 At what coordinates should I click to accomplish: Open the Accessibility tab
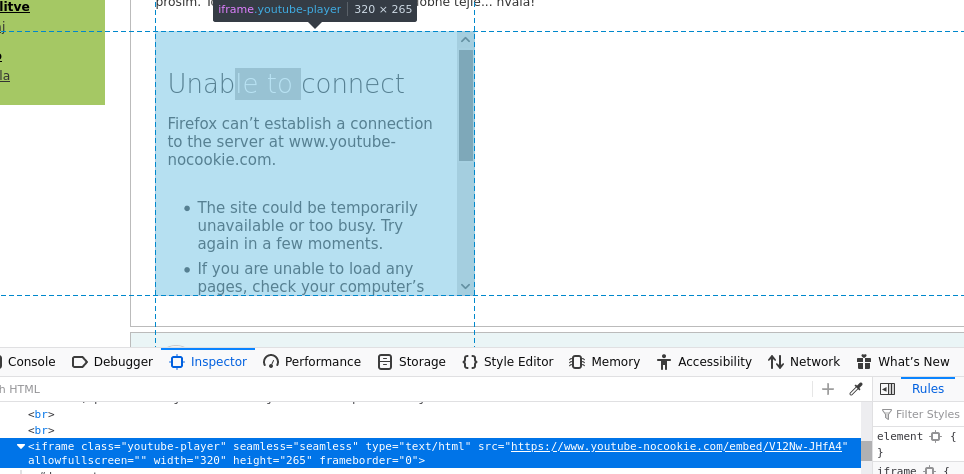point(704,362)
